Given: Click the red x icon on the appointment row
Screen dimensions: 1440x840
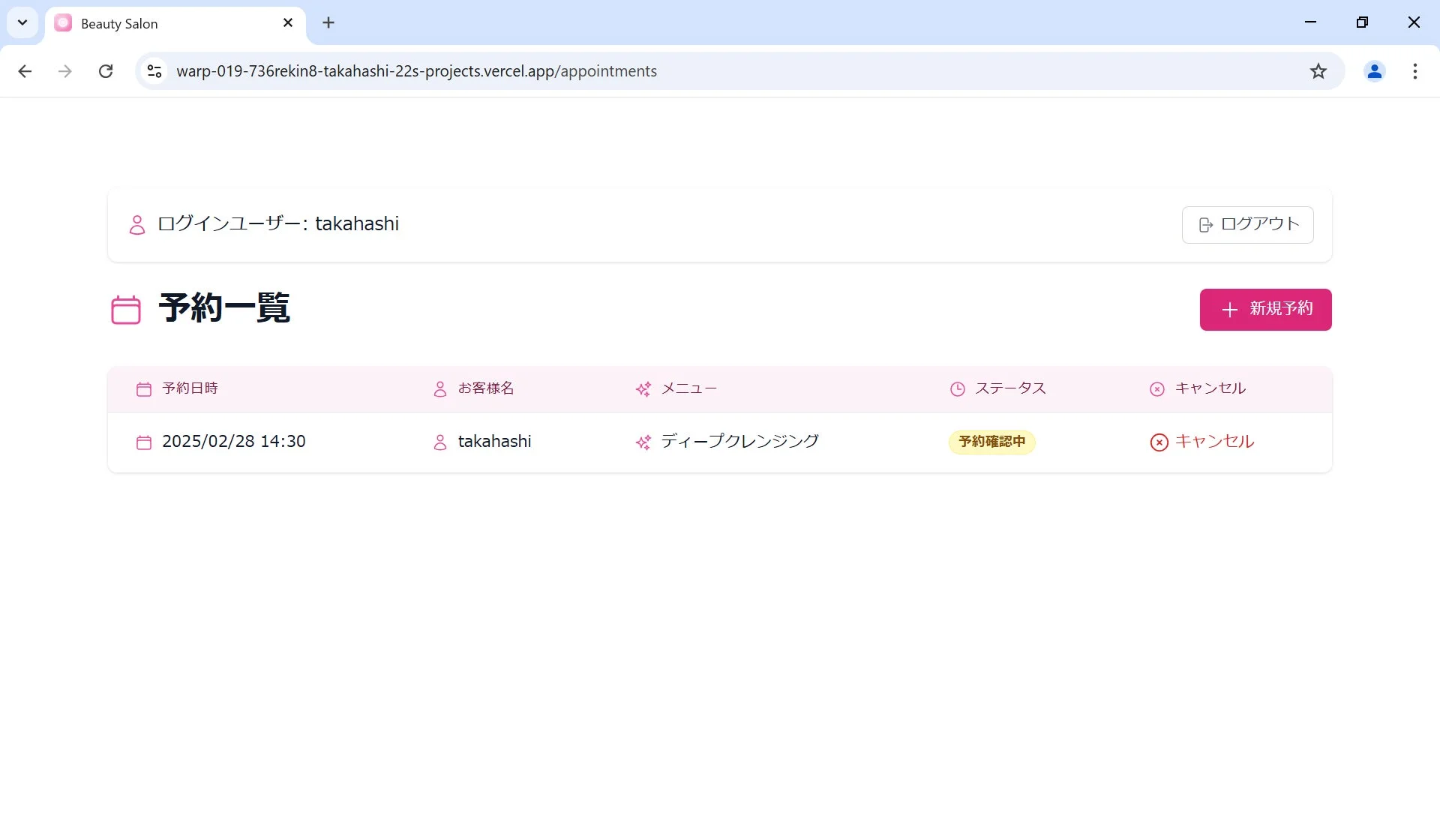Looking at the screenshot, I should [1159, 442].
